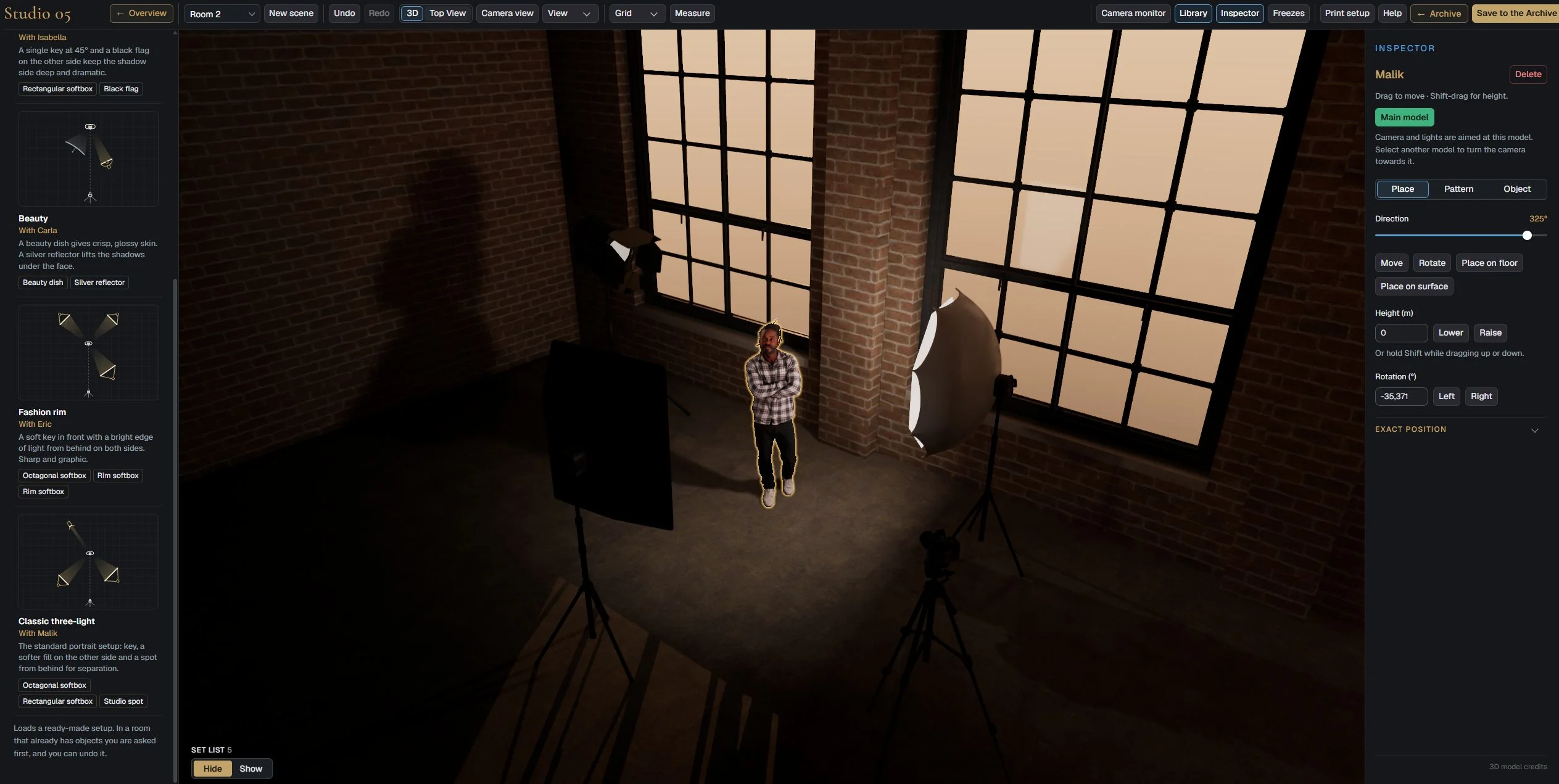Viewport: 1559px width, 784px height.
Task: Click the Rotate button
Action: click(1431, 263)
